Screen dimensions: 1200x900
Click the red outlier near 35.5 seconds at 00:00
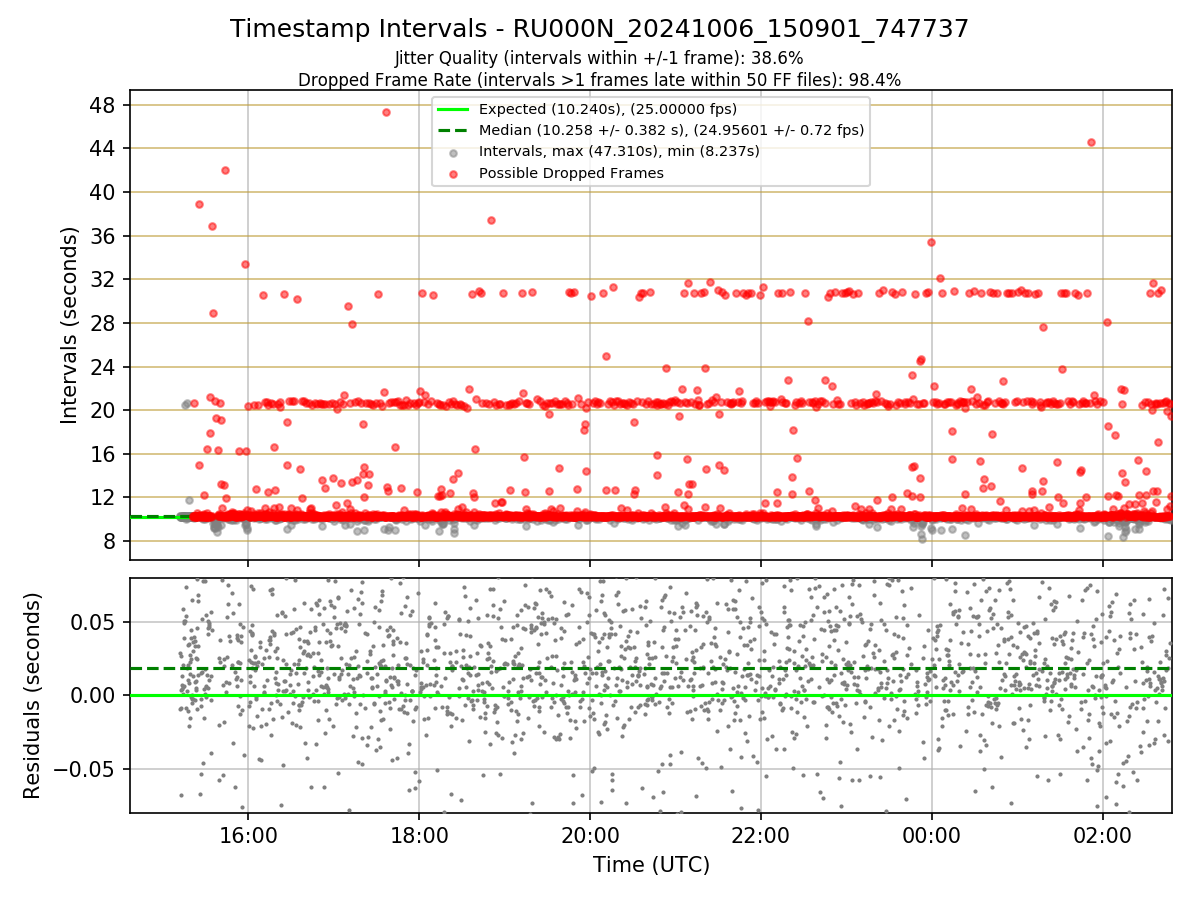tap(931, 242)
